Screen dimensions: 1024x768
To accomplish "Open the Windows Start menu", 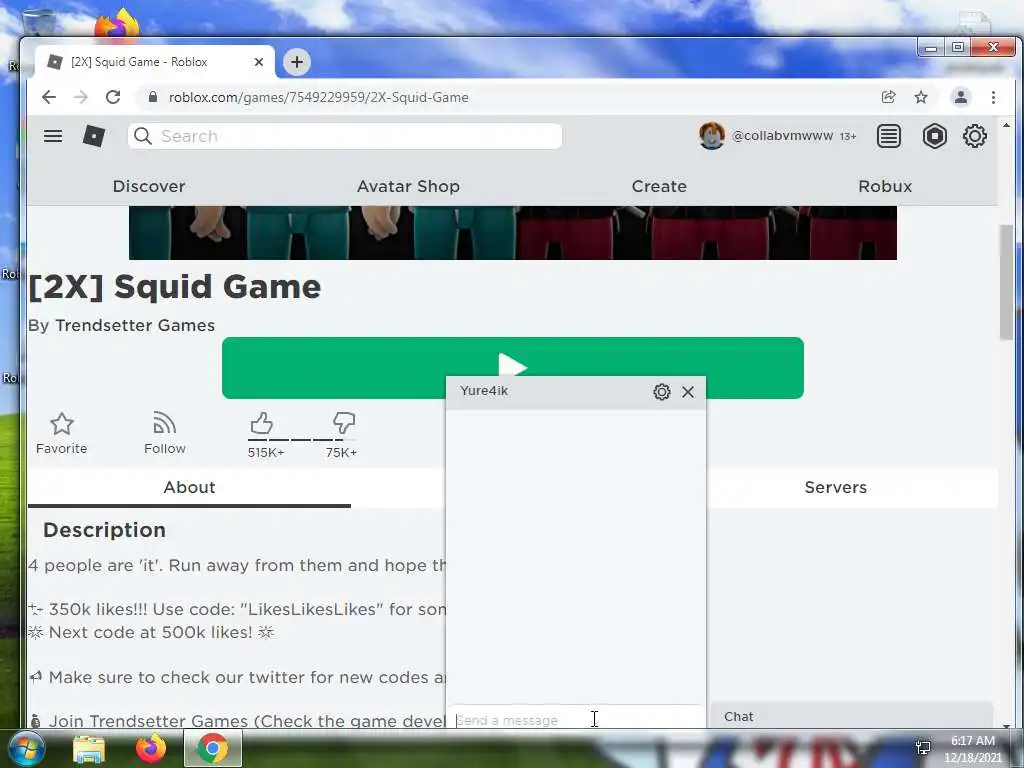I will [x=26, y=748].
